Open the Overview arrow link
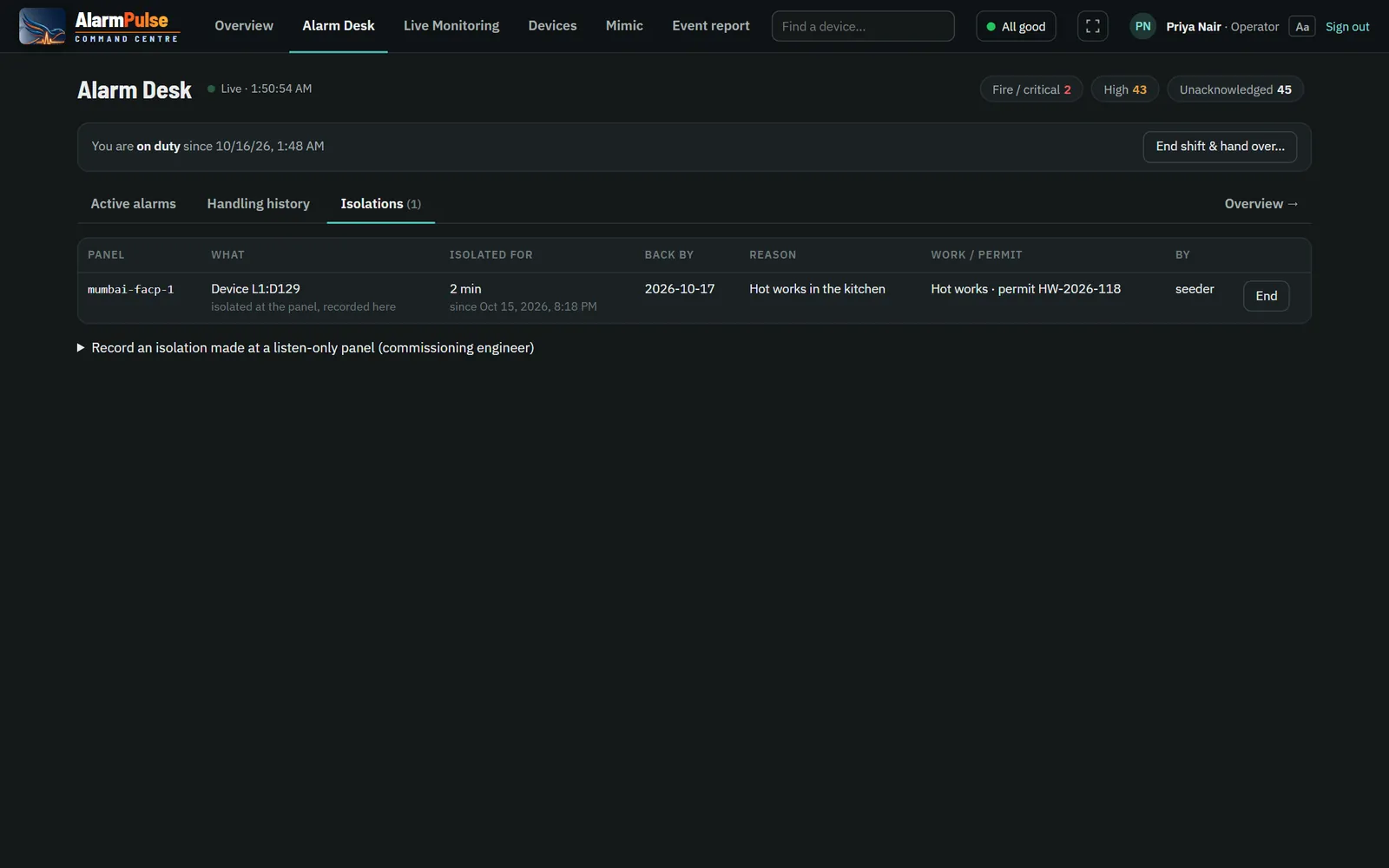 click(x=1261, y=203)
